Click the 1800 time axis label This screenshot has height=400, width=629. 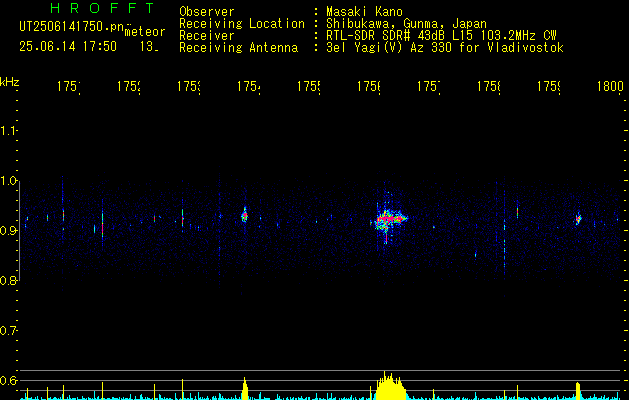[x=610, y=86]
